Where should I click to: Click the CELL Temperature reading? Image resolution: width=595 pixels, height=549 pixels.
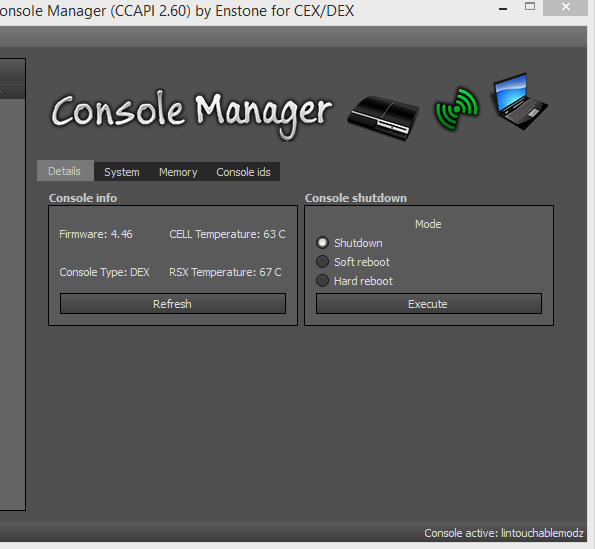coord(227,234)
